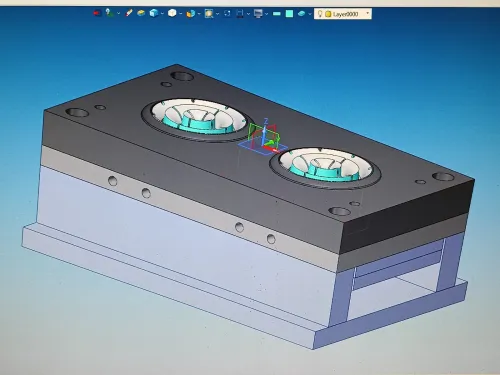500x375 pixels.
Task: Click the cyan tilted surface icon
Action: (x=301, y=14)
